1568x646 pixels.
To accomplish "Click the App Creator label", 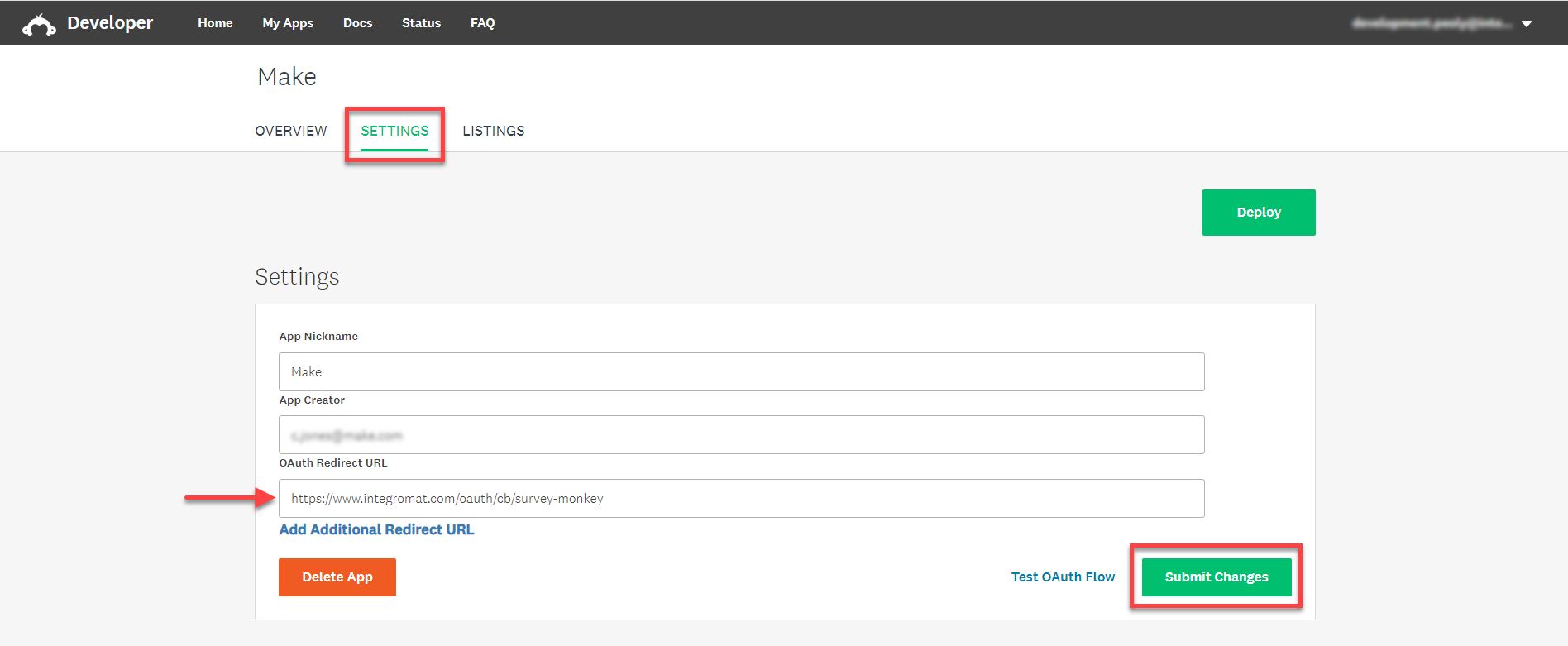I will [x=312, y=400].
